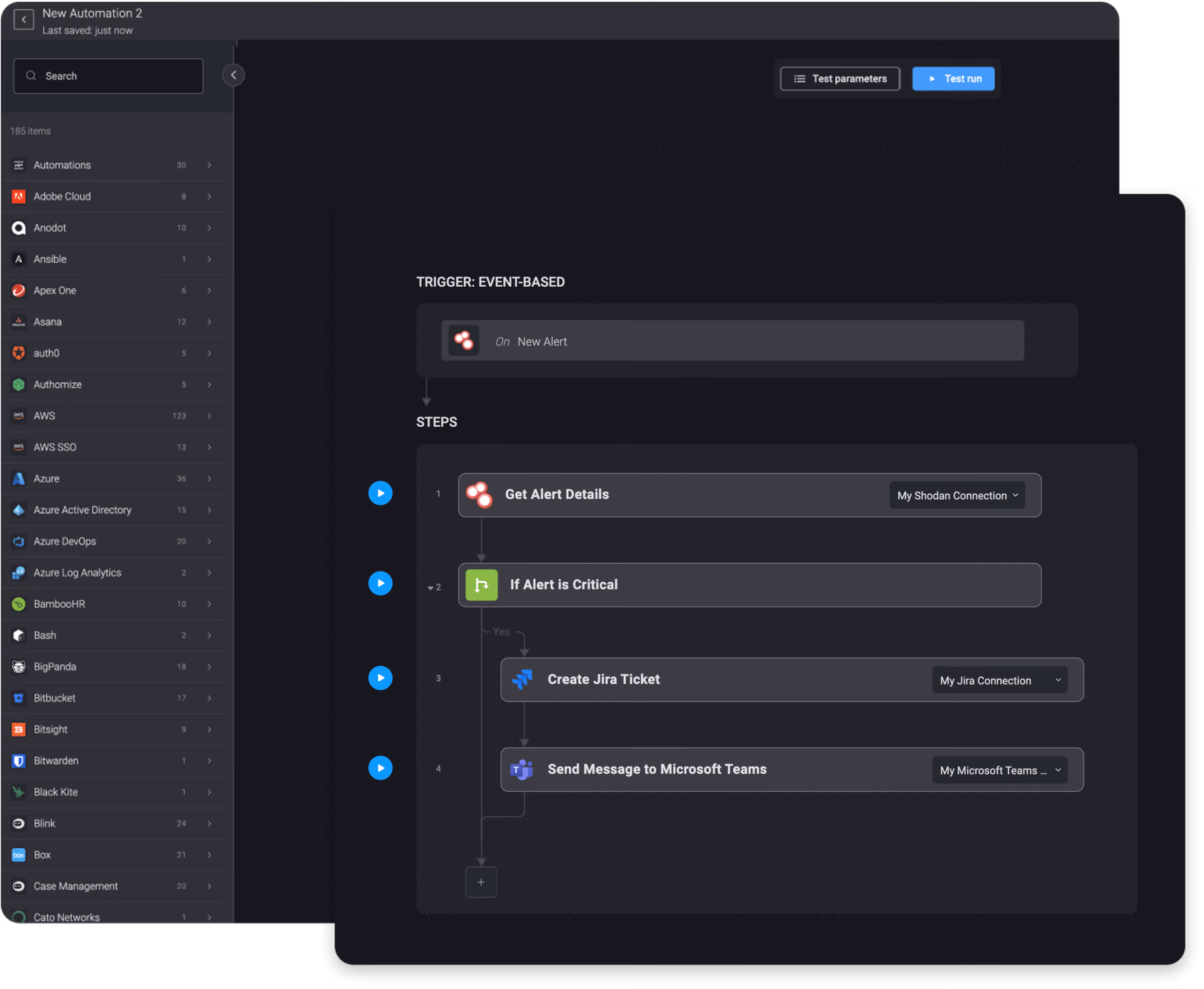Click the BigPanda icon

click(x=19, y=666)
